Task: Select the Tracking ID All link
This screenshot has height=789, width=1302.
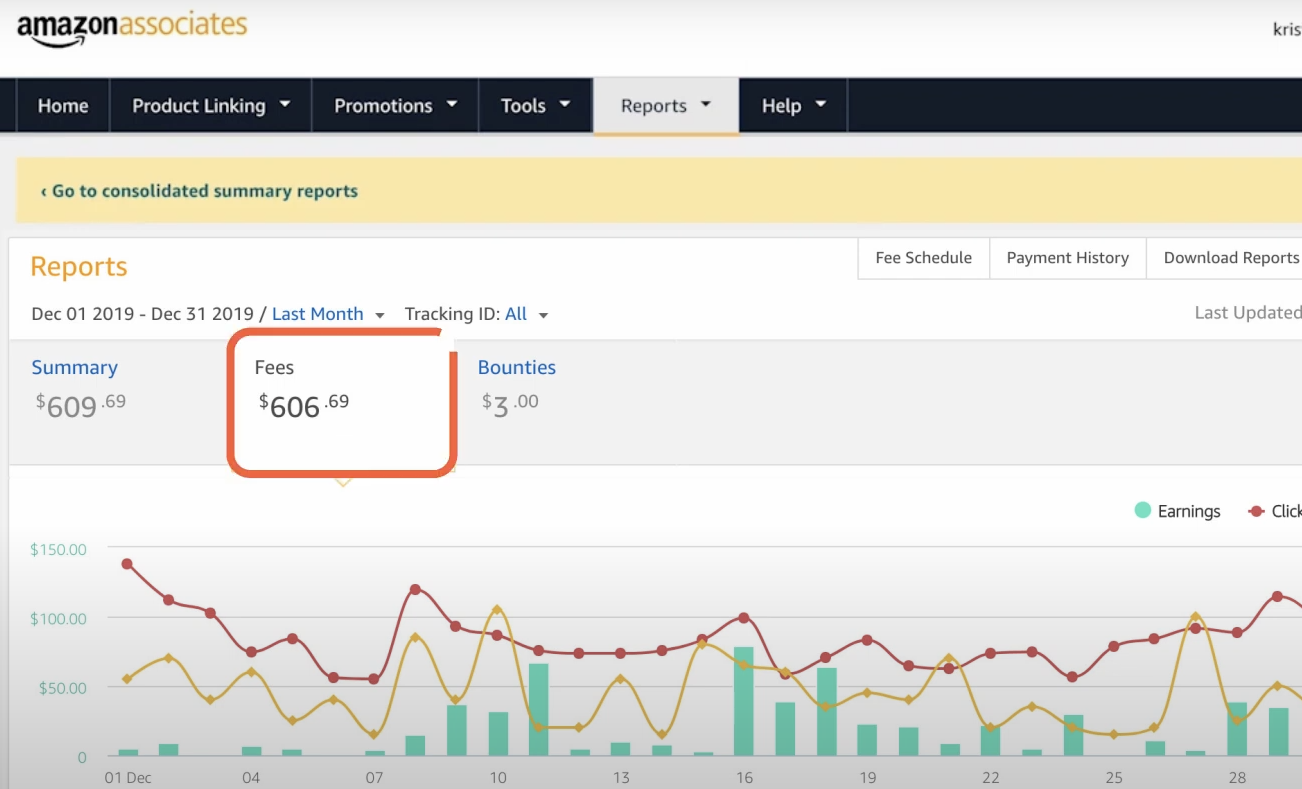Action: 516,314
